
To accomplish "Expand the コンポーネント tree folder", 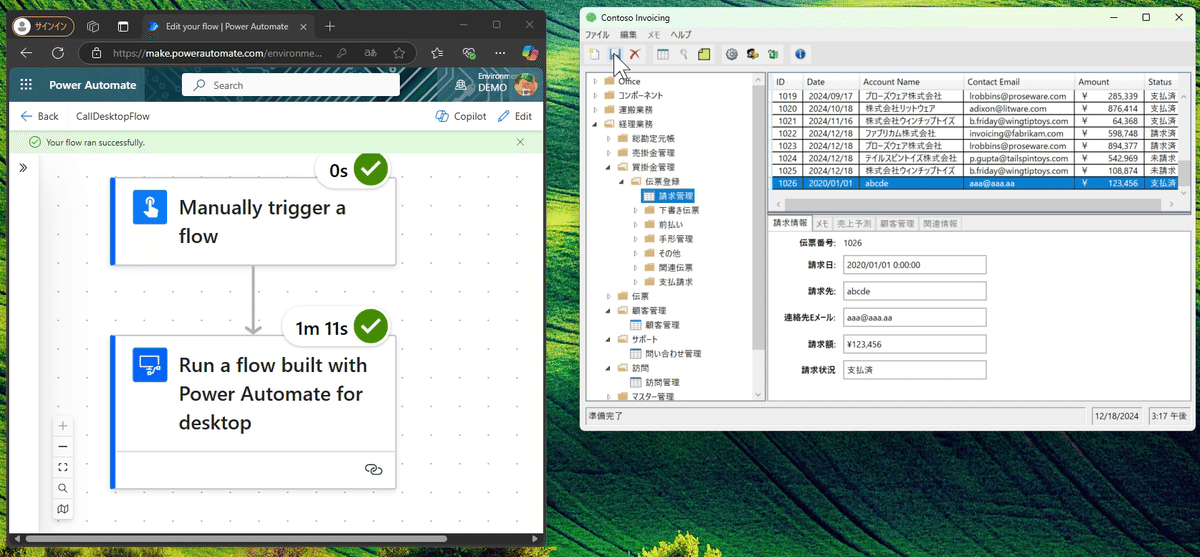I will tap(595, 95).
